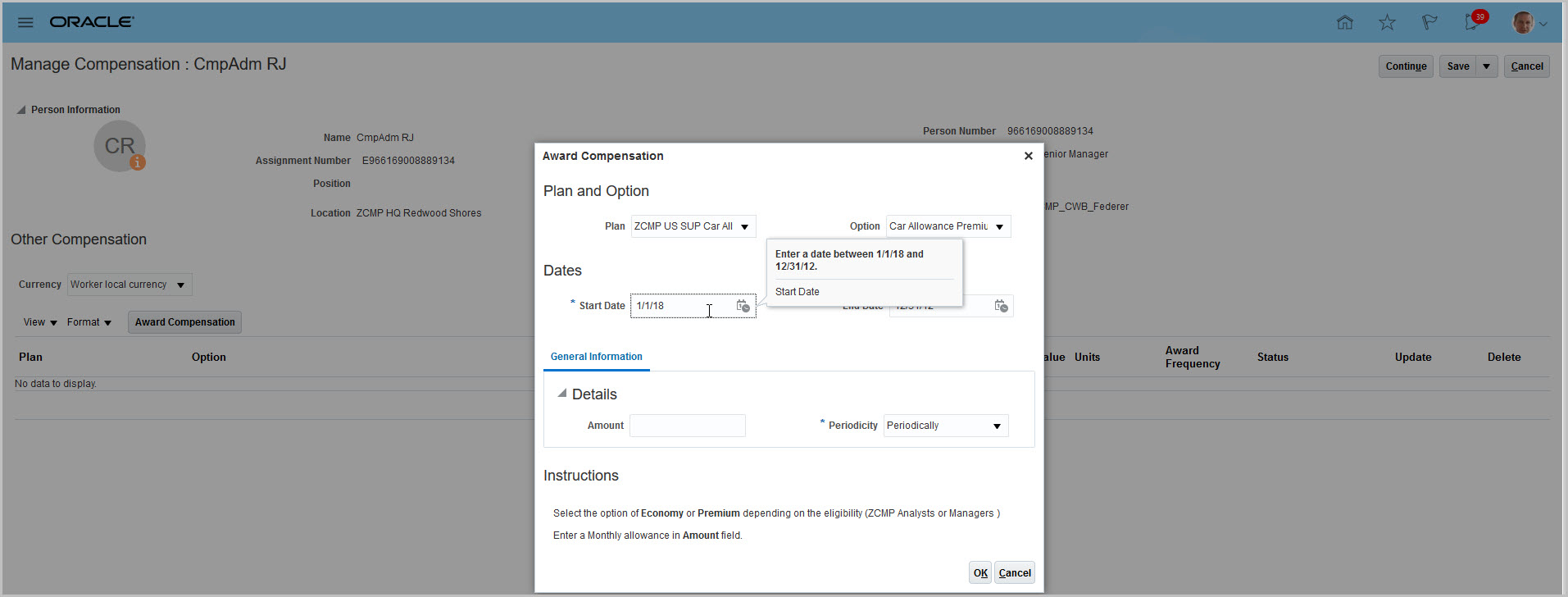The height and width of the screenshot is (597, 1568).
Task: Collapse the Details section
Action: pyautogui.click(x=562, y=394)
